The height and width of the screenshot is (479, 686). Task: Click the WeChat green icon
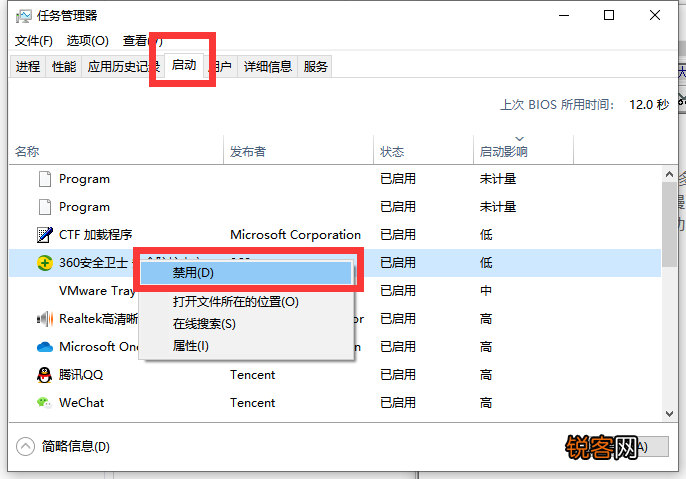[45, 402]
